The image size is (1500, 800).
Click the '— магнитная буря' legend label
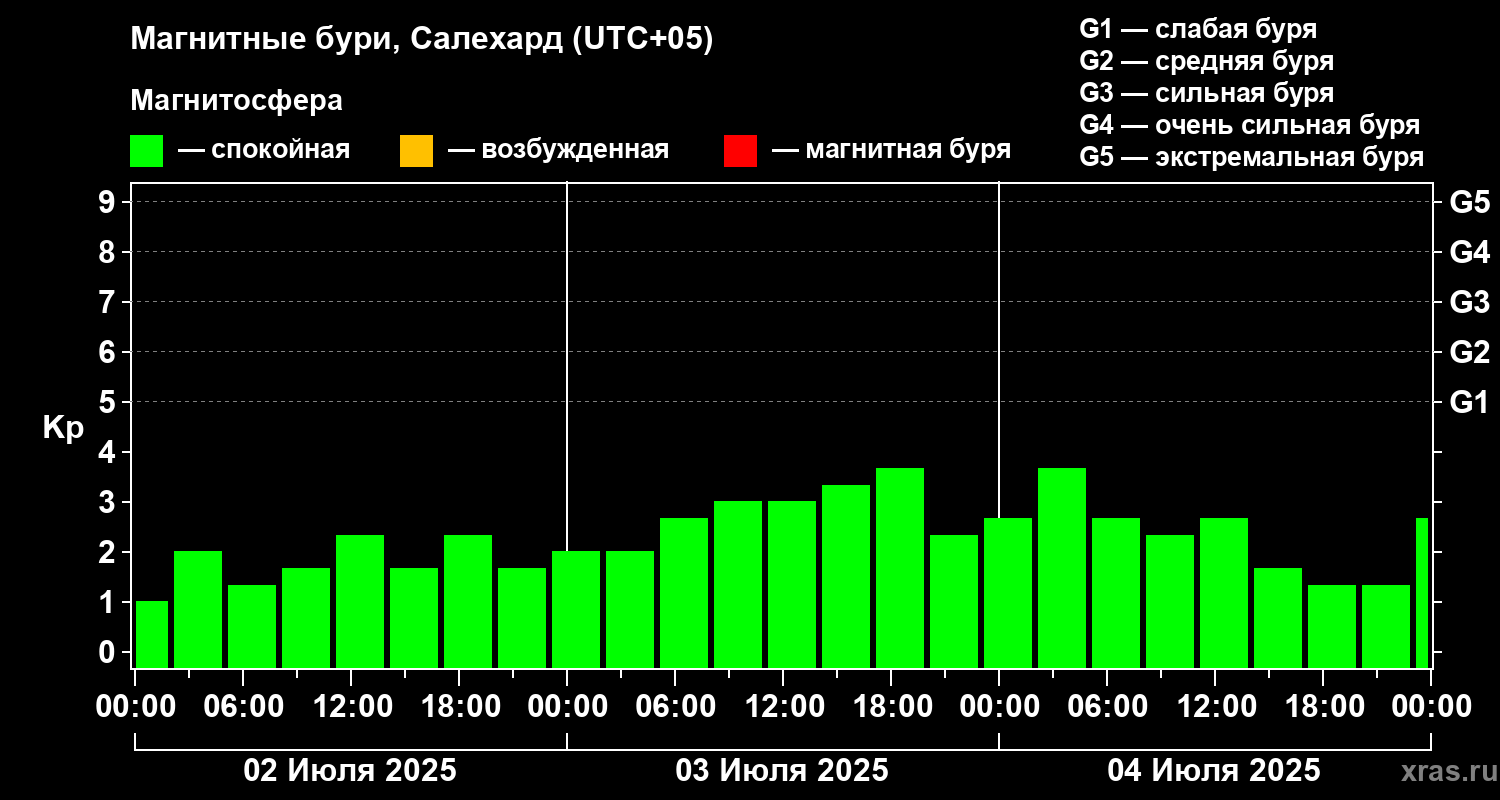click(892, 150)
